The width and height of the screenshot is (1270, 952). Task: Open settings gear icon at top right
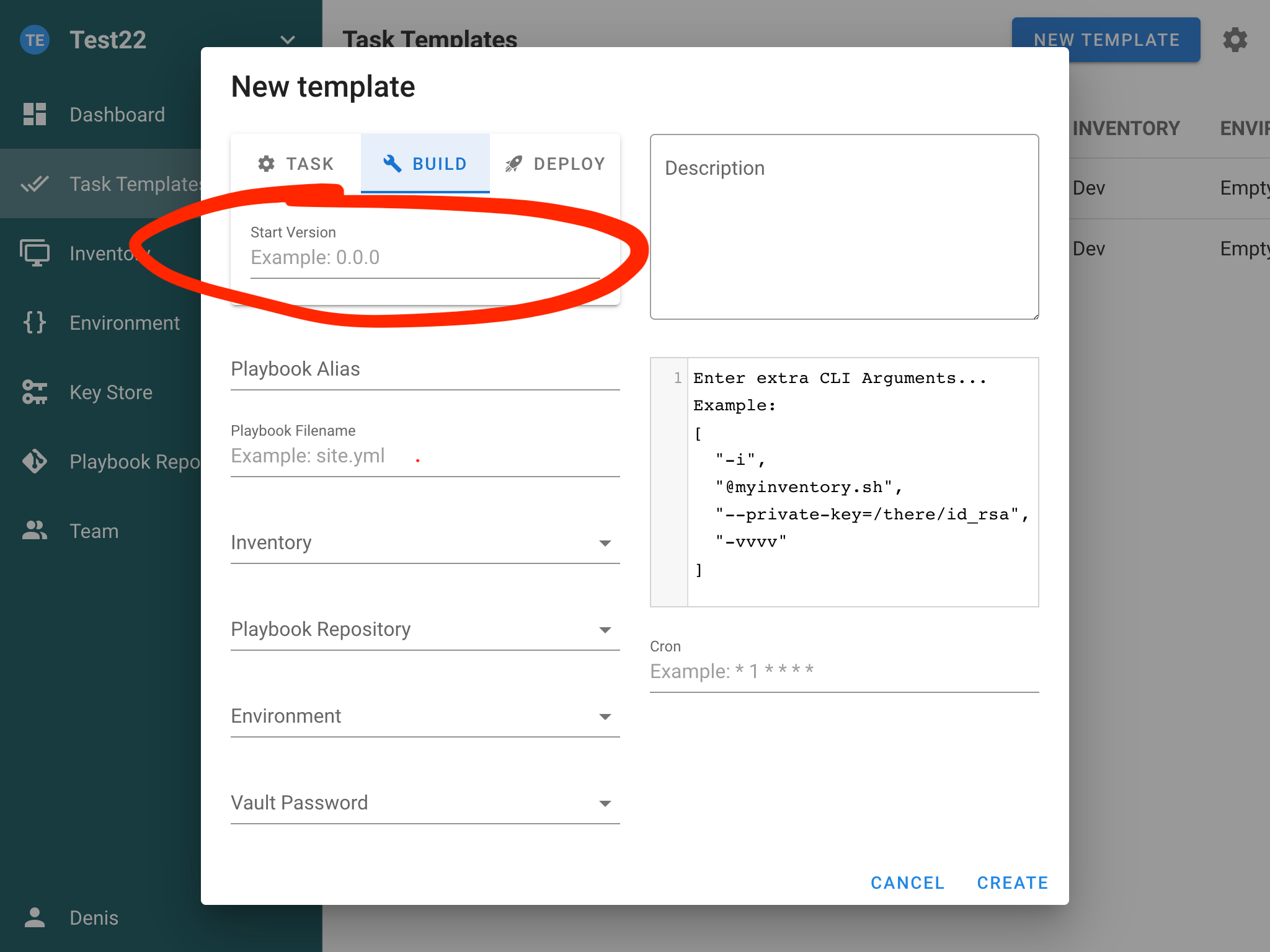coord(1235,40)
